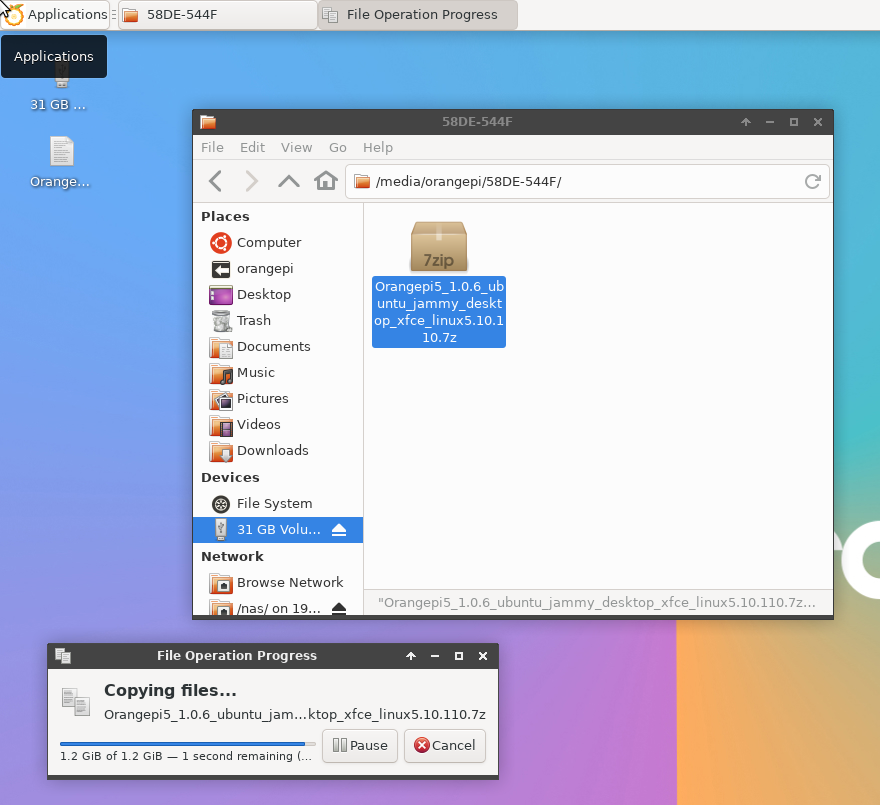This screenshot has width=880, height=805.
Task: Click the file manager title bar folder icon
Action: pos(208,122)
